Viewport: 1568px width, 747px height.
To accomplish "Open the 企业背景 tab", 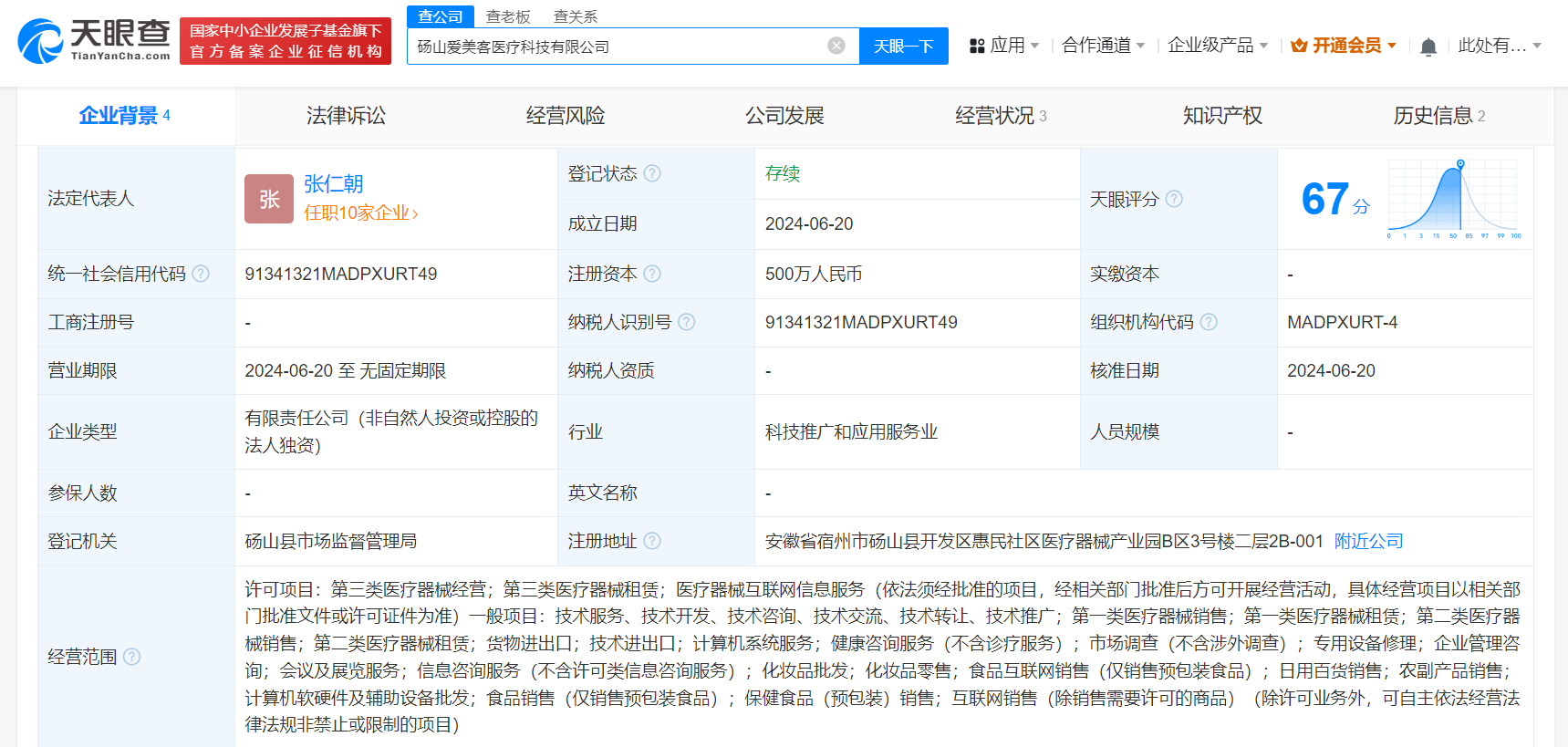I will [125, 116].
